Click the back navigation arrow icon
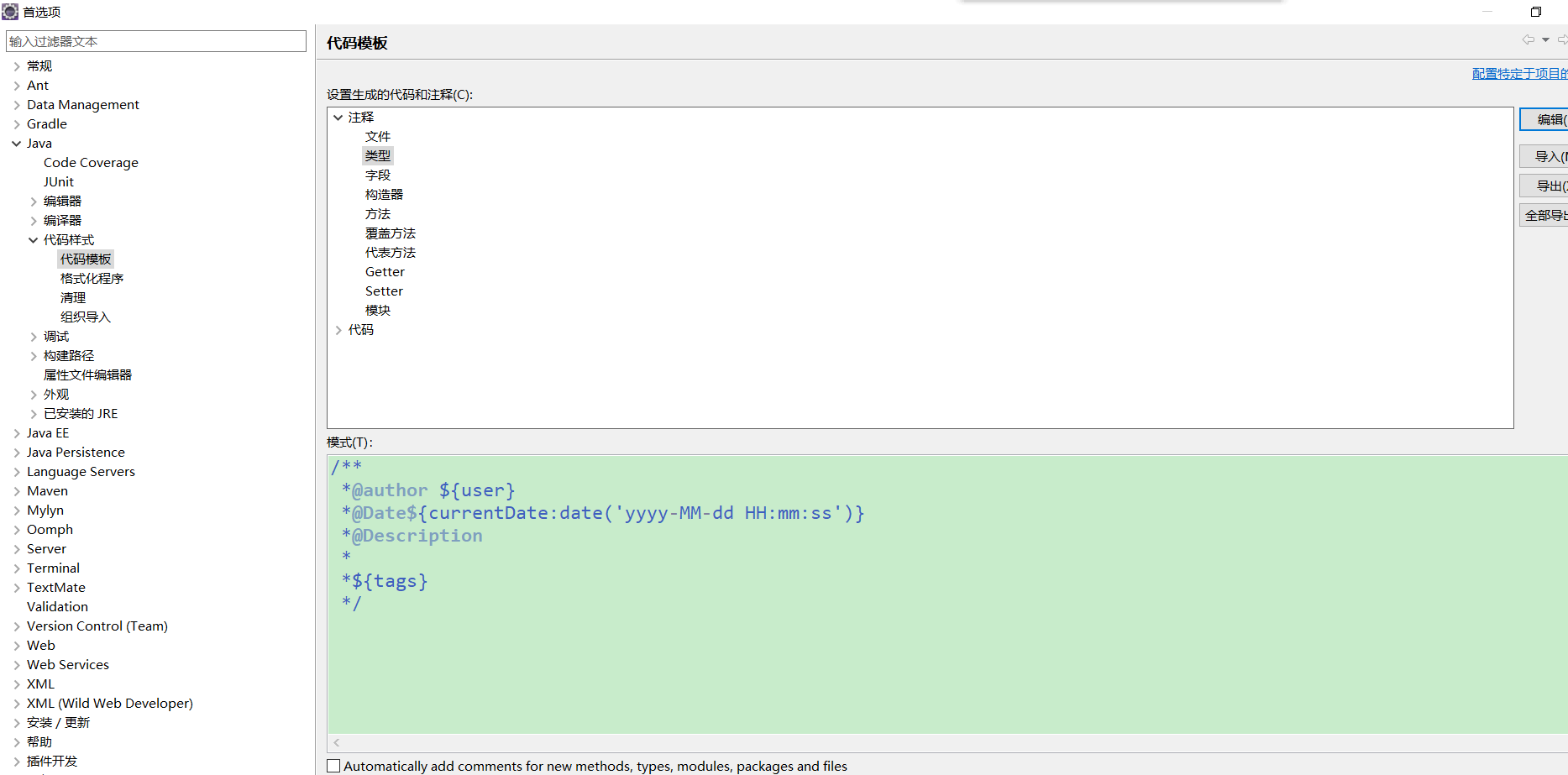 pyautogui.click(x=1528, y=39)
